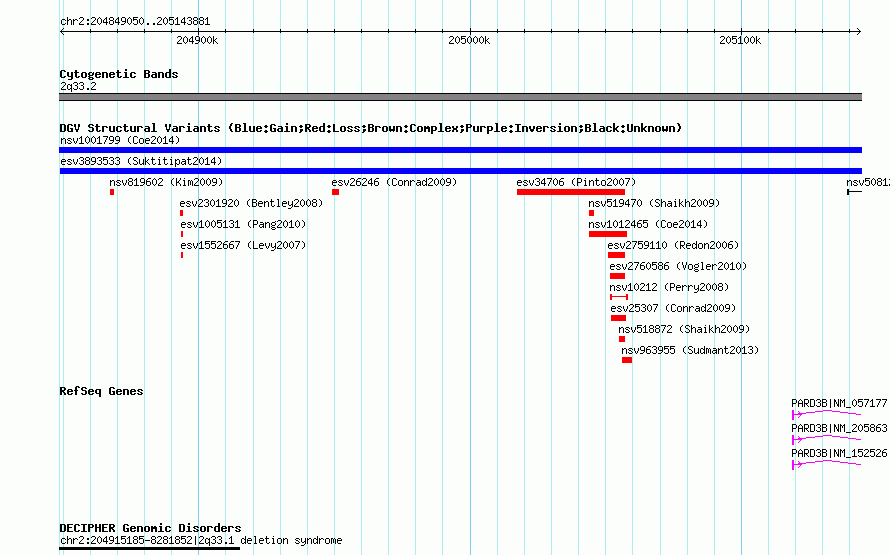Click the red bar under esv25307
This screenshot has height=555, width=890.
pyautogui.click(x=619, y=318)
